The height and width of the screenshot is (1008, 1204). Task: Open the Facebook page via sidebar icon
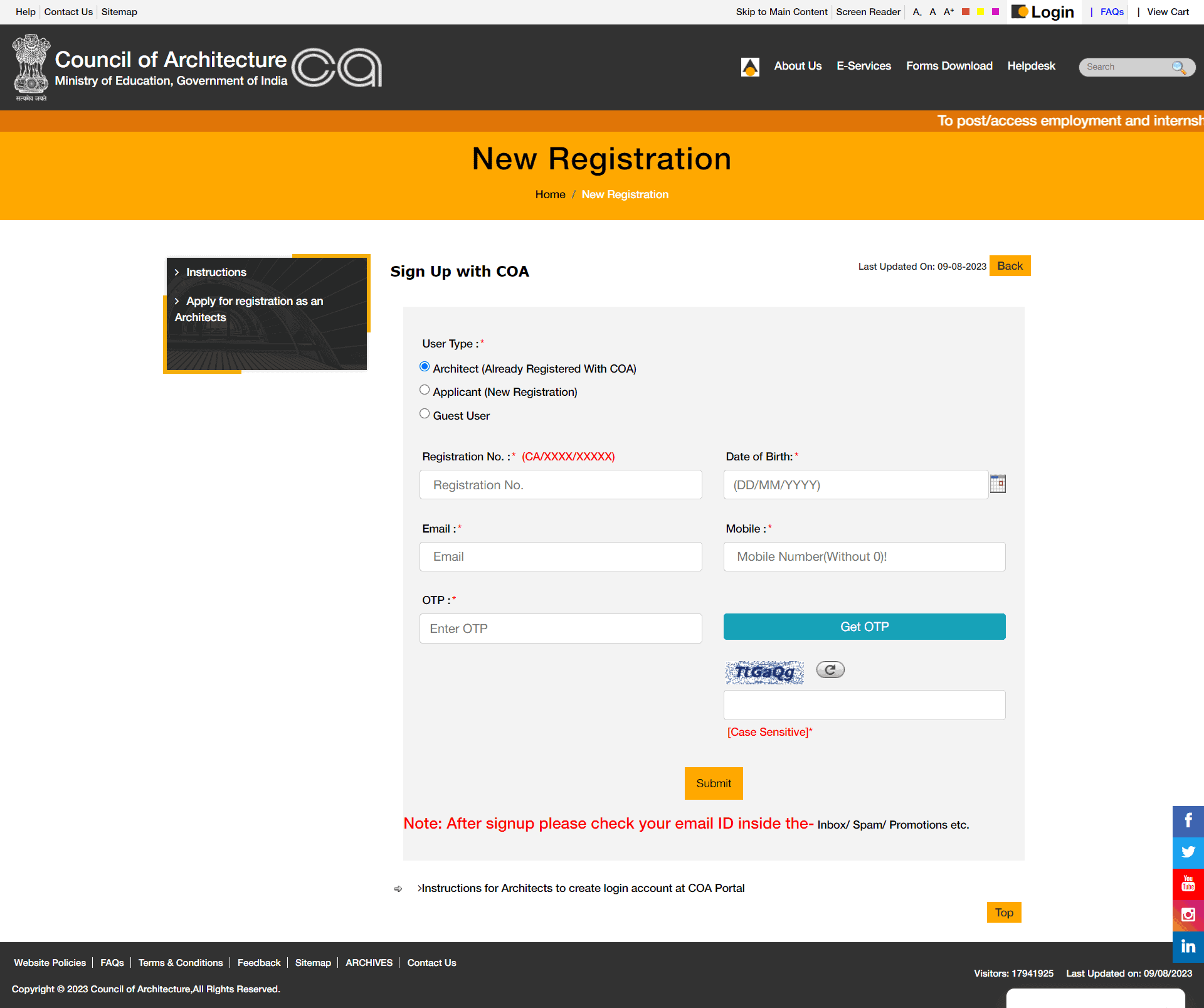(x=1188, y=820)
